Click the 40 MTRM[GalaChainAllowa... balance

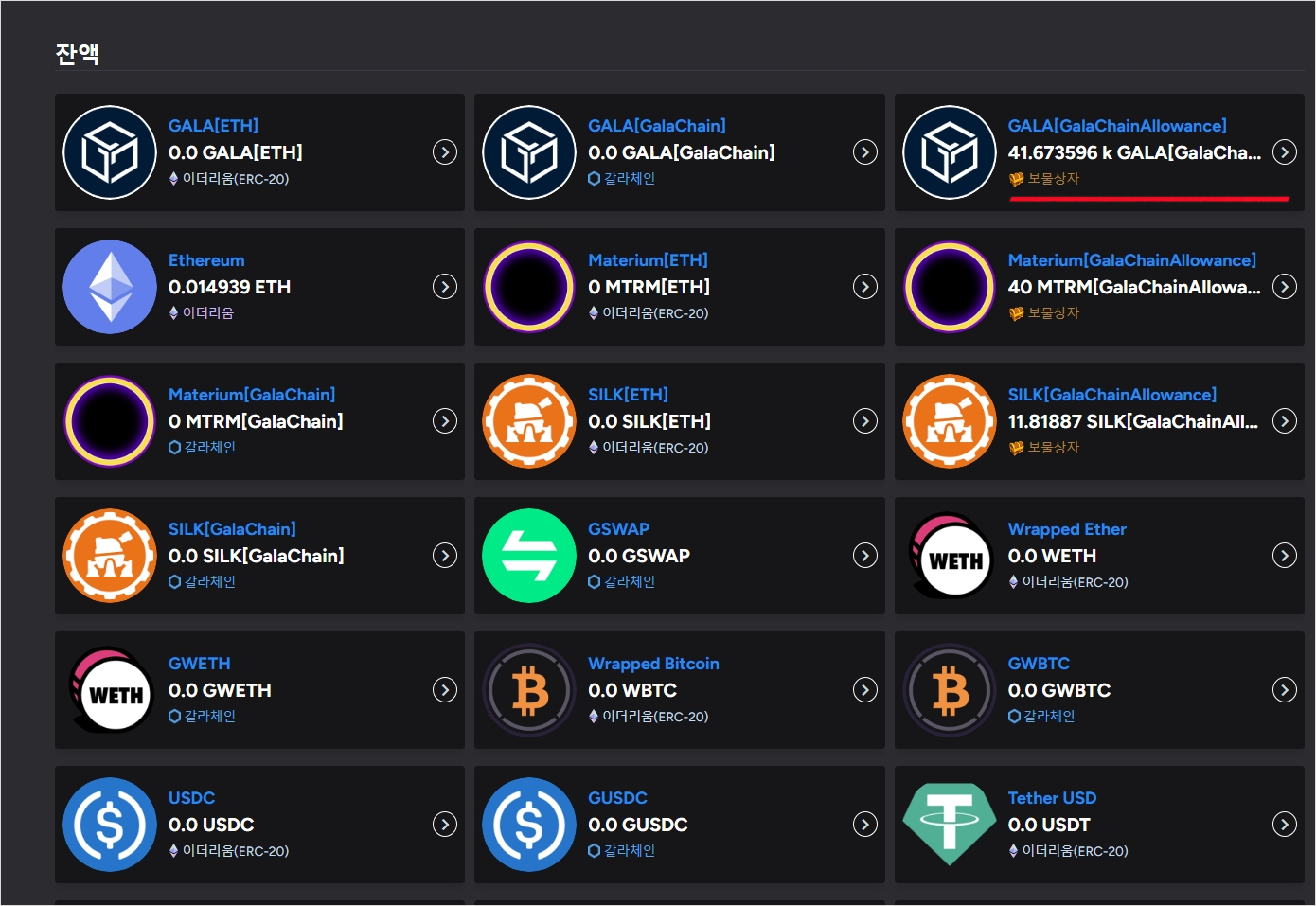[x=1134, y=287]
